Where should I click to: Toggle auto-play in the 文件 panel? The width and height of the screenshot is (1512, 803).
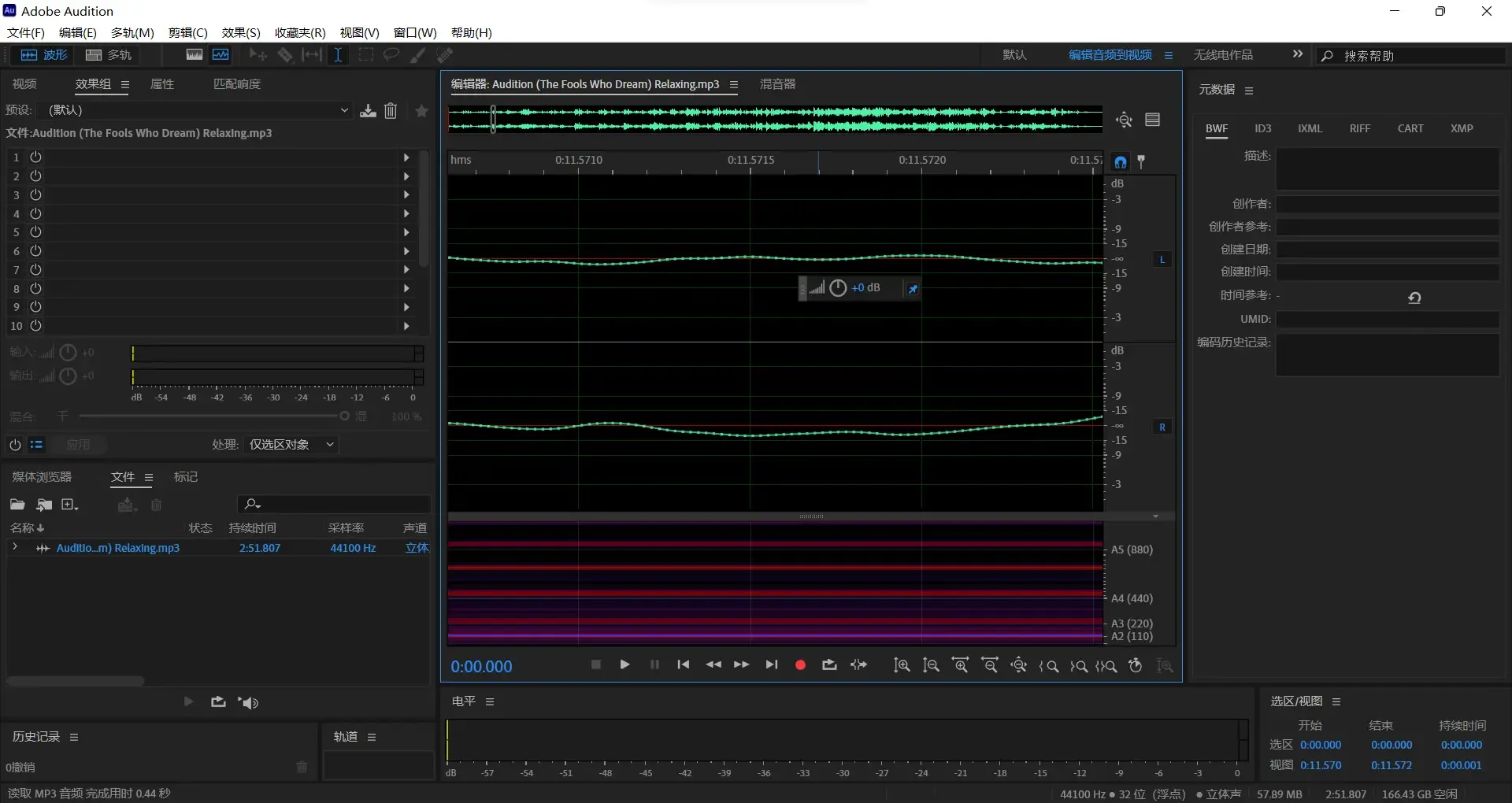pos(248,702)
